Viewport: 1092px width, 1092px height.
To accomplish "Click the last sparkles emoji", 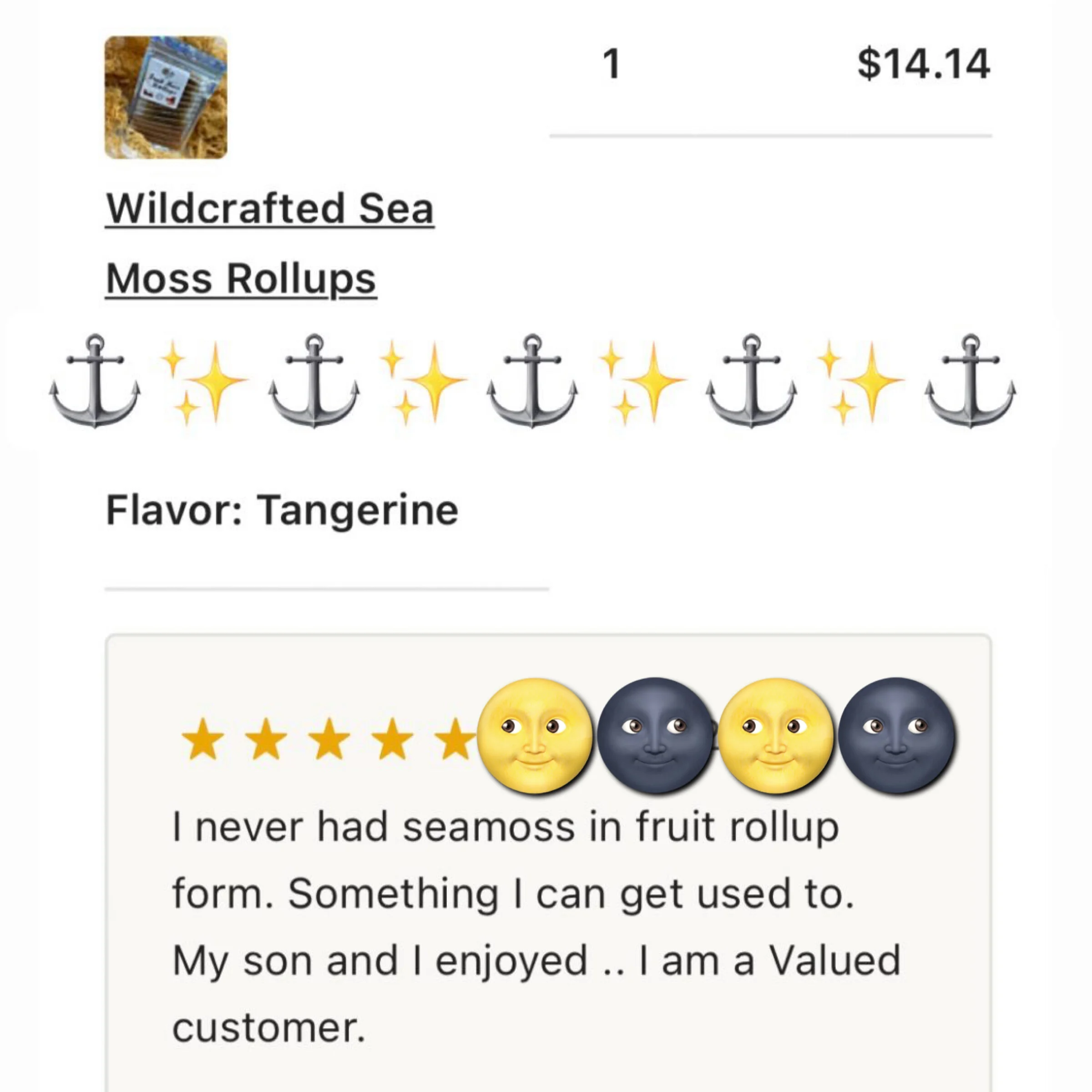I will [x=859, y=382].
